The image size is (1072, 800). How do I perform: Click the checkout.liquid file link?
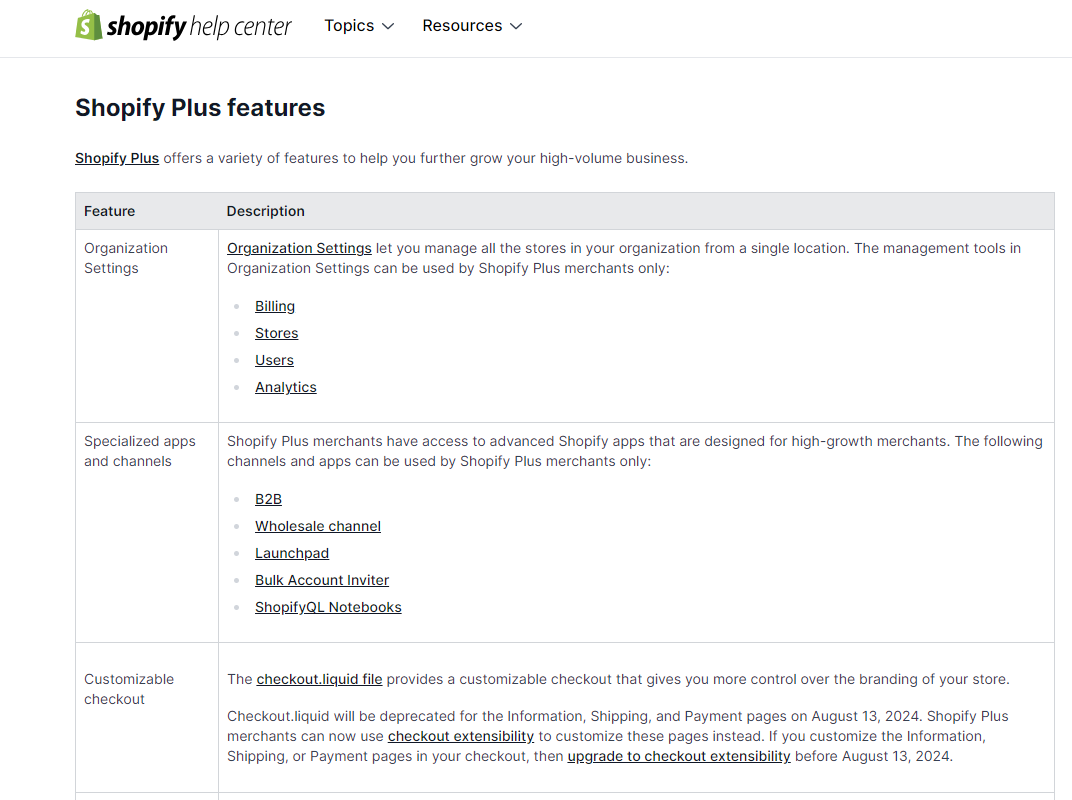coord(319,678)
